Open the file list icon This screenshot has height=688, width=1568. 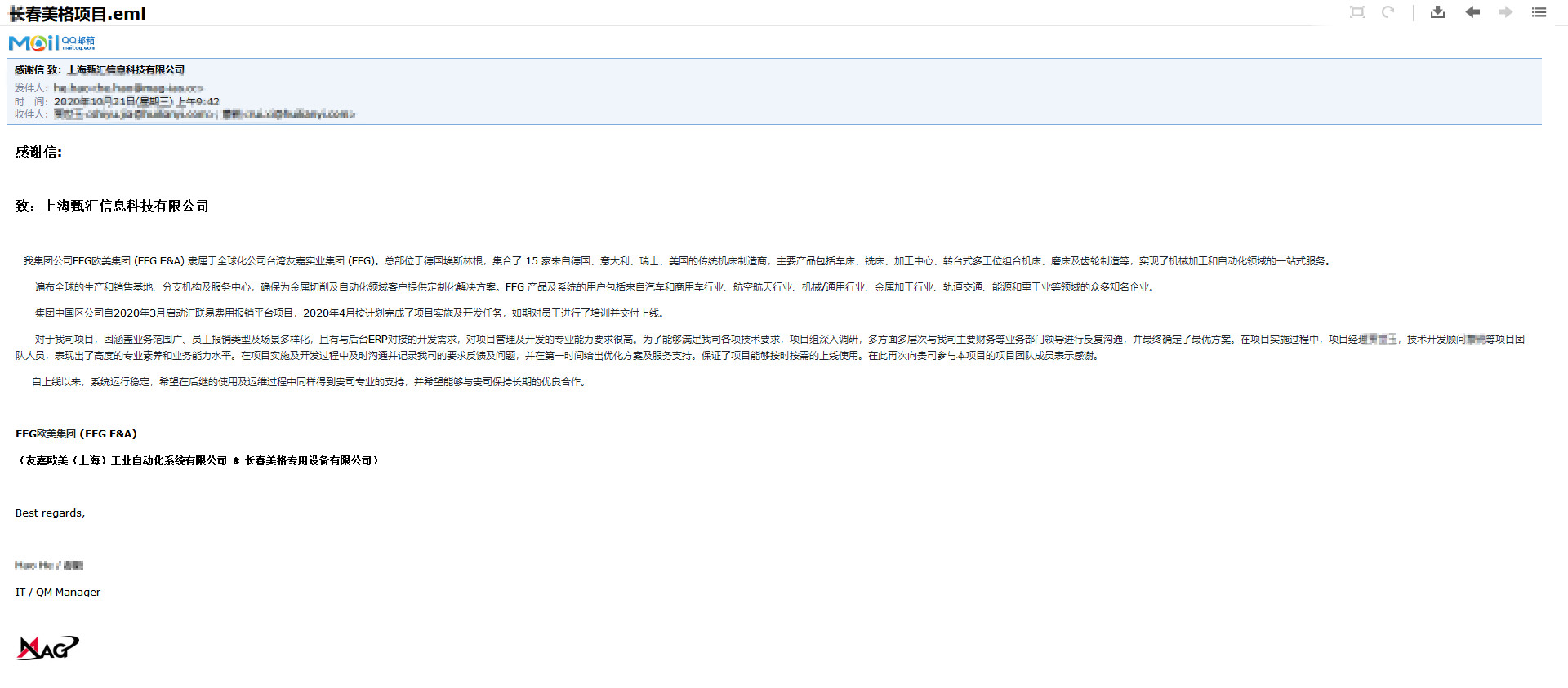1539,12
